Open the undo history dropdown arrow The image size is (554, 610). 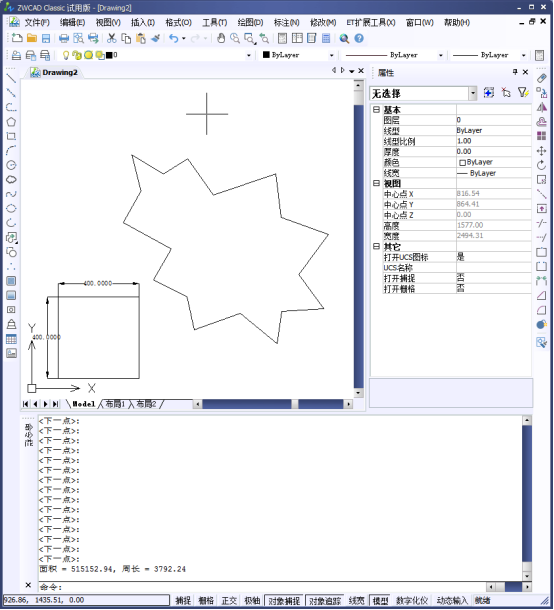tap(184, 38)
